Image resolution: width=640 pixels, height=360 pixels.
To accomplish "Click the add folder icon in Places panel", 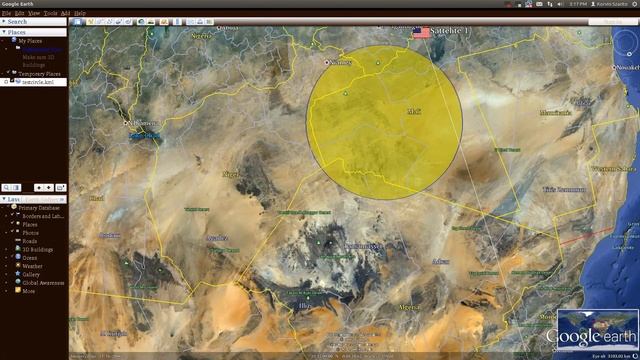I will coord(61,188).
